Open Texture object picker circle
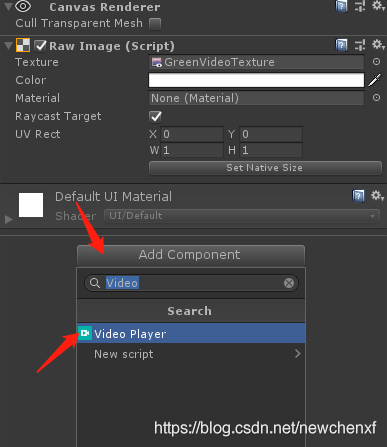The image size is (387, 447). point(376,62)
